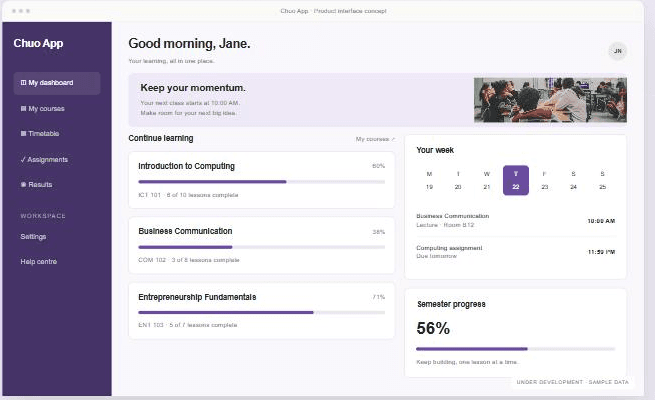Open the Computing assignment due item
This screenshot has width=655, height=400.
pos(515,252)
